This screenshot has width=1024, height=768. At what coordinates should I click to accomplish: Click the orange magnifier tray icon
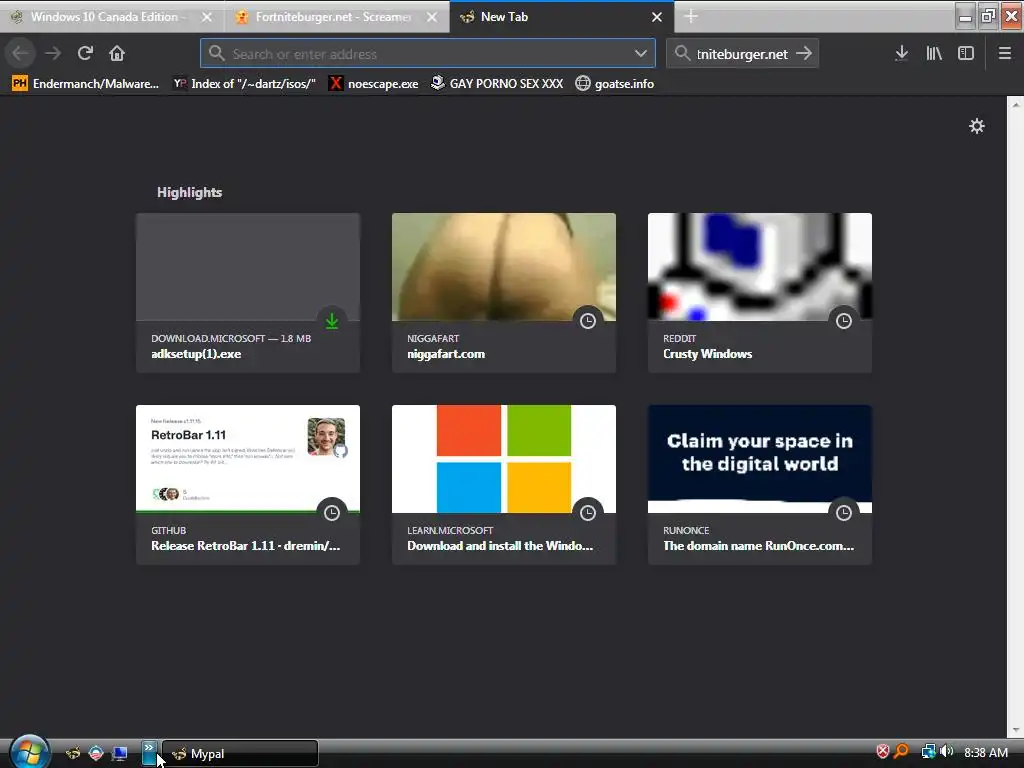click(901, 751)
